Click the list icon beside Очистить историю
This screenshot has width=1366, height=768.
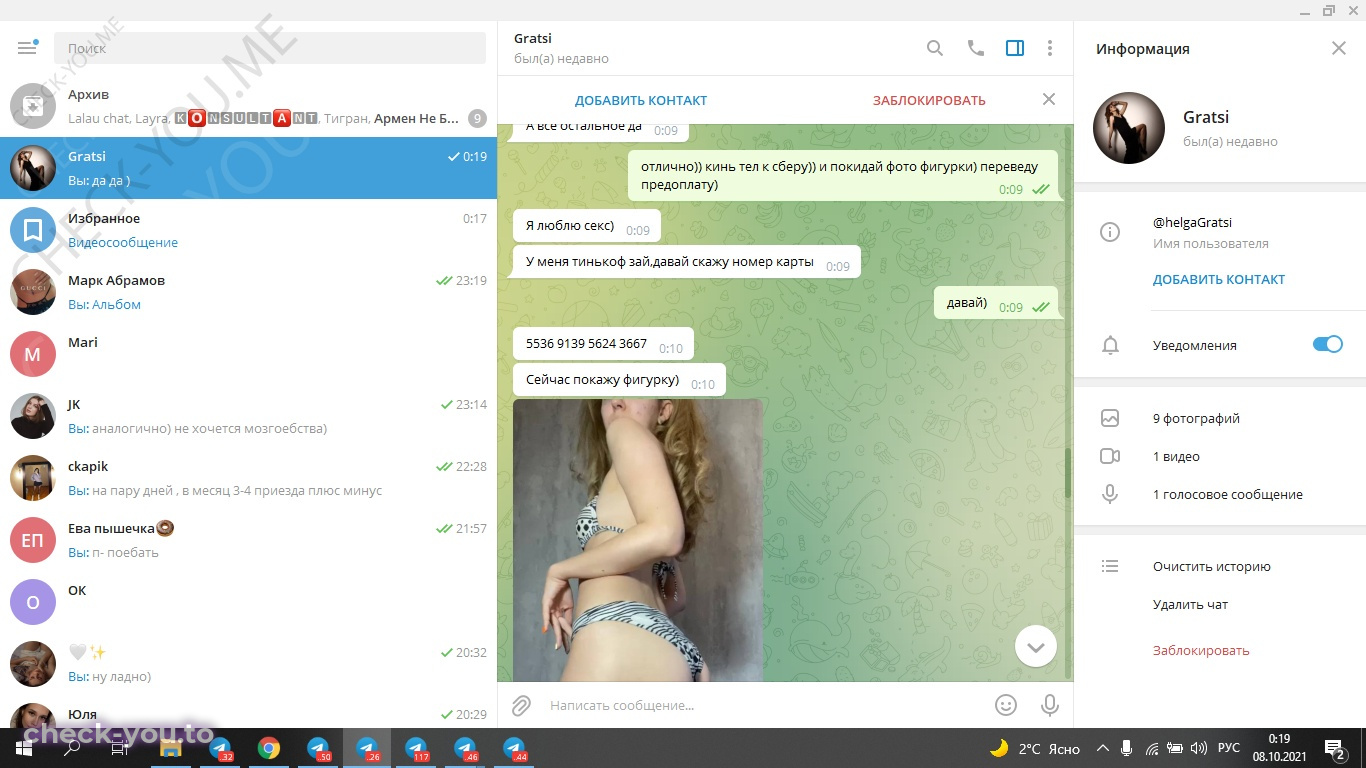1109,566
